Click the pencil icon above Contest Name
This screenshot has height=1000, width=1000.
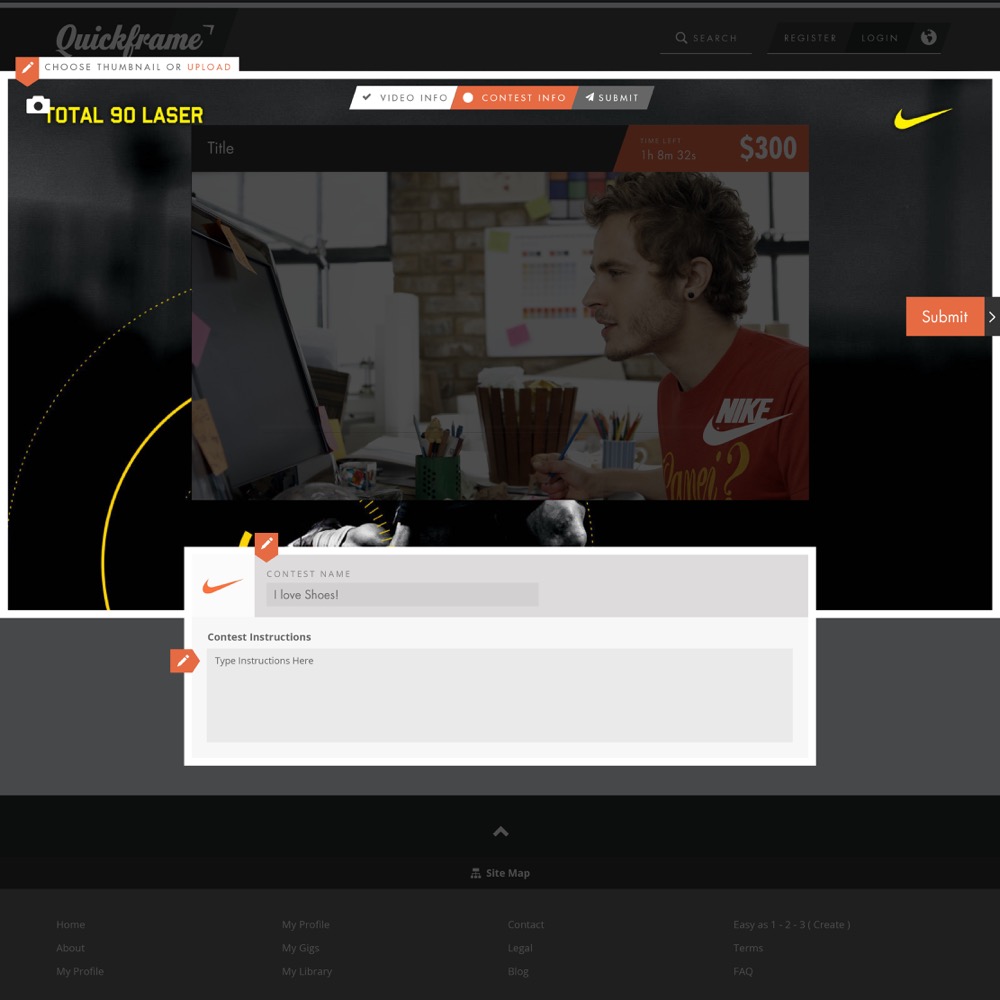(266, 546)
